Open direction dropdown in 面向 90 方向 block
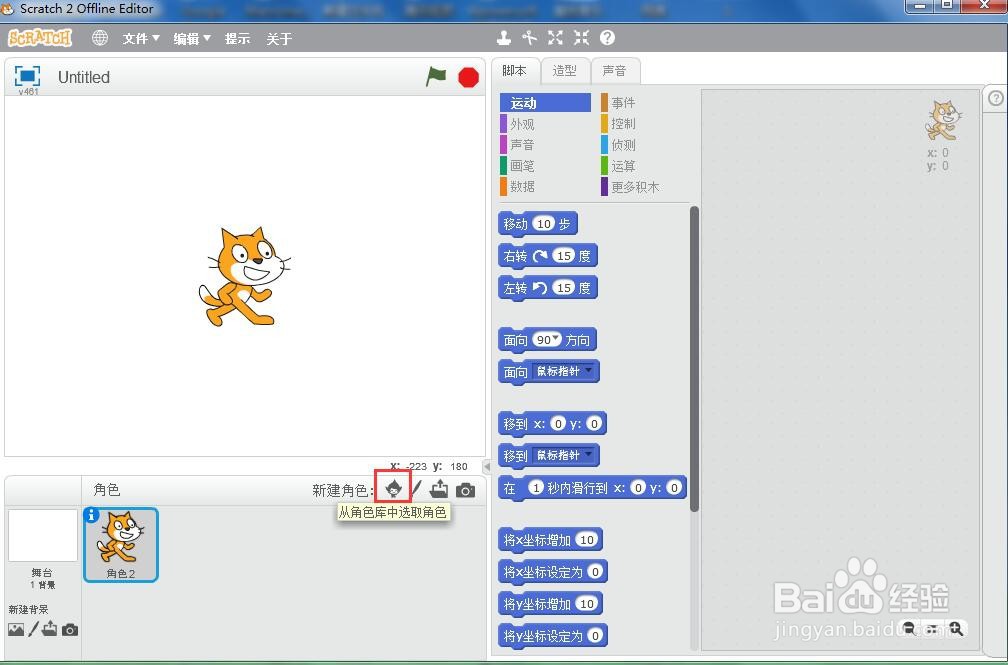This screenshot has height=665, width=1008. point(556,338)
